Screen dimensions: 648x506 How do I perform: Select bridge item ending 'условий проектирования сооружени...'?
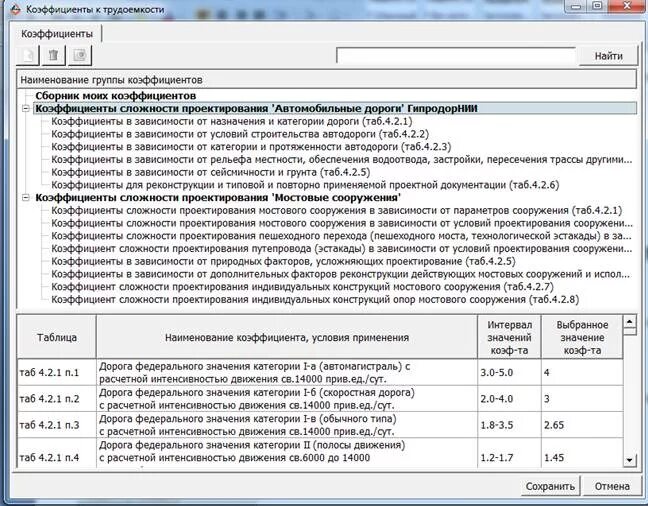[342, 223]
